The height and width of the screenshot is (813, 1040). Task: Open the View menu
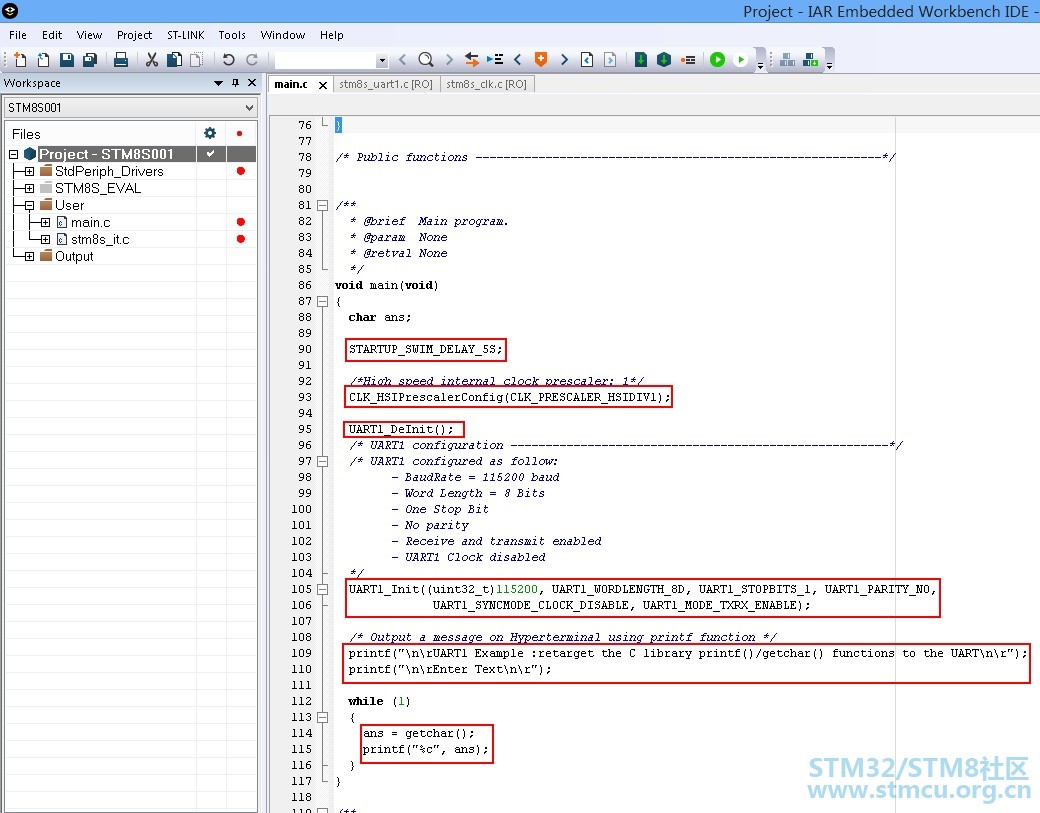coord(89,35)
